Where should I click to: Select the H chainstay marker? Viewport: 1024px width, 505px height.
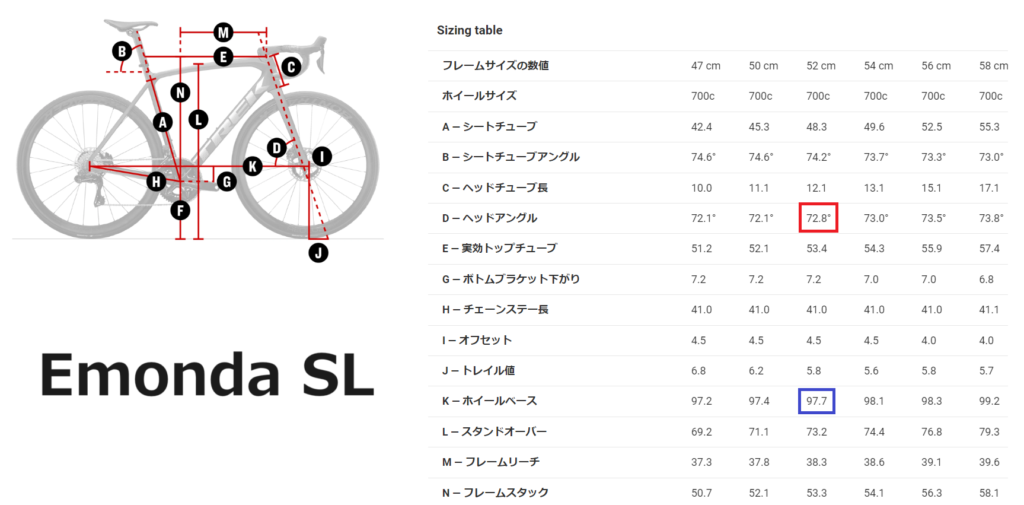pos(157,181)
